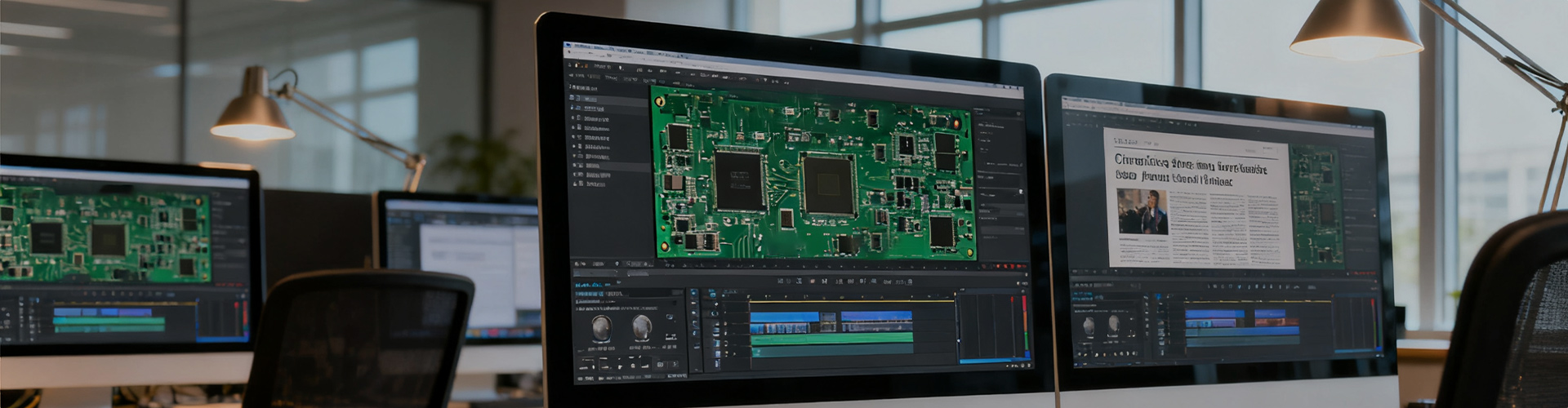The height and width of the screenshot is (408, 1568).
Task: Click the article photo thumbnail on the right monitor
Action: coord(1142,211)
